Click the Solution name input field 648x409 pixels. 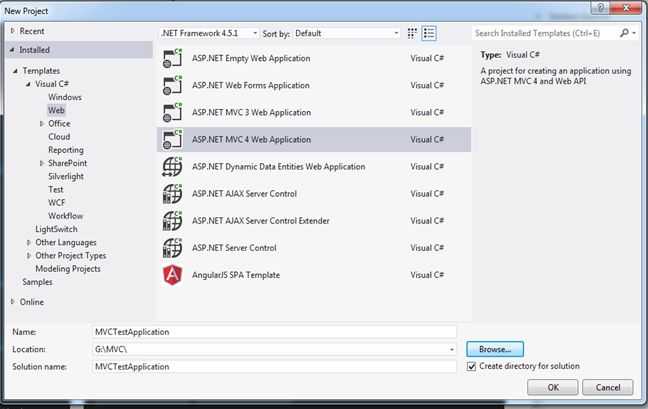pyautogui.click(x=274, y=367)
